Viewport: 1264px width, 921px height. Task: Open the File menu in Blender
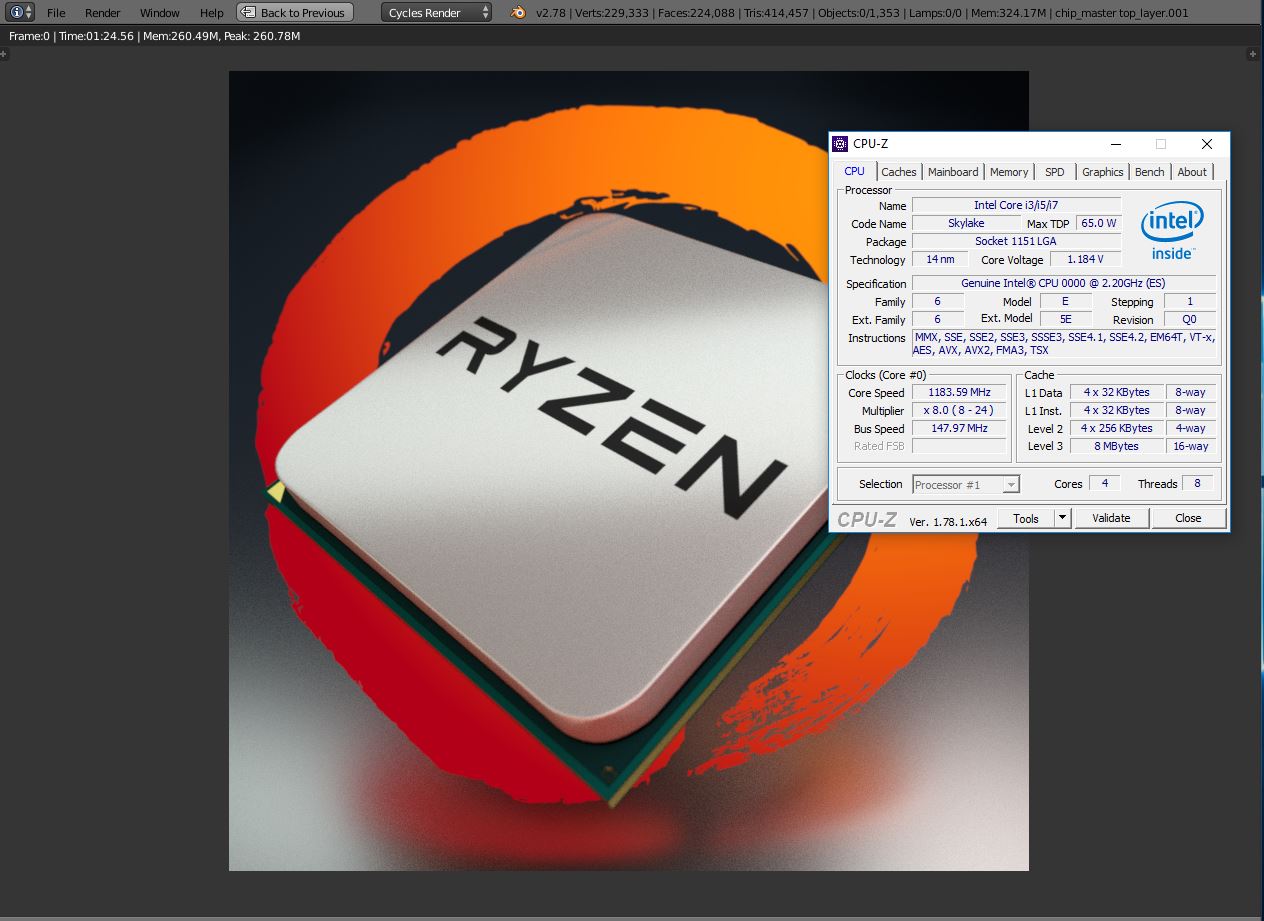56,13
